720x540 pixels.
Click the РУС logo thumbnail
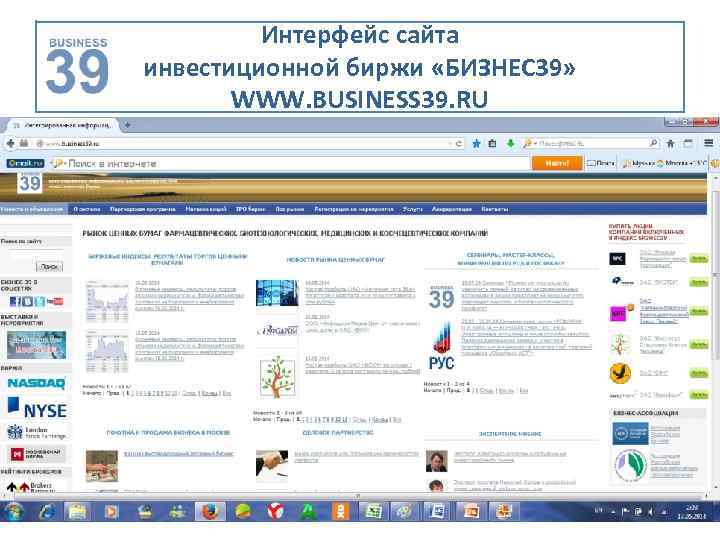tap(442, 346)
